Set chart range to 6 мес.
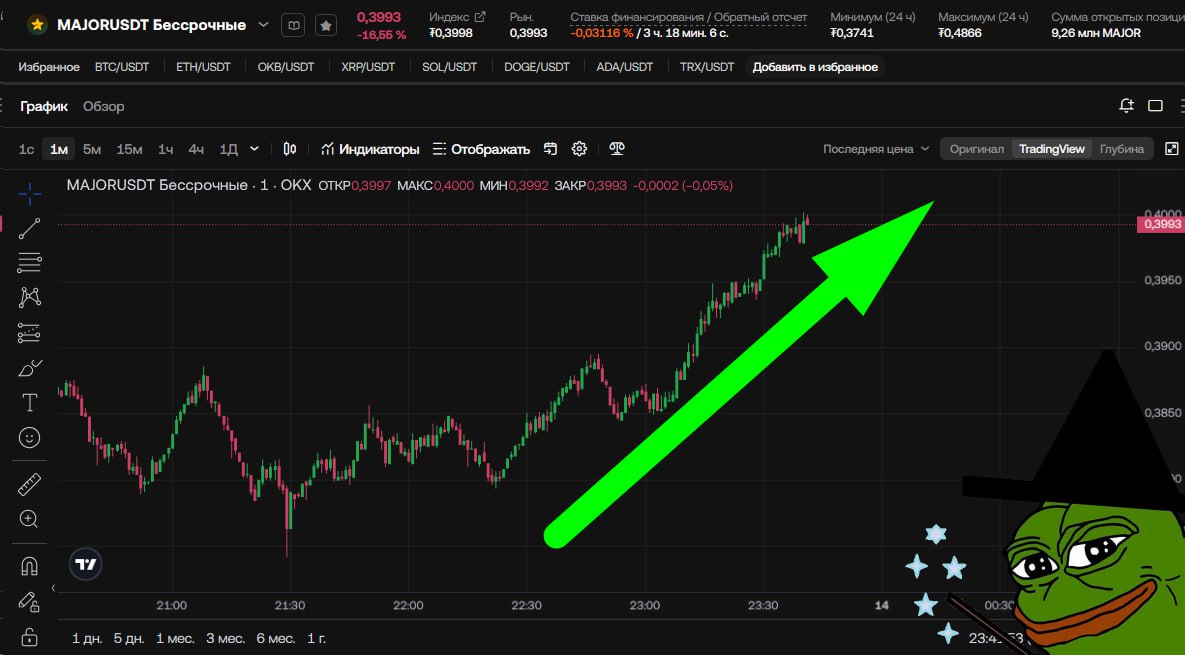 276,638
